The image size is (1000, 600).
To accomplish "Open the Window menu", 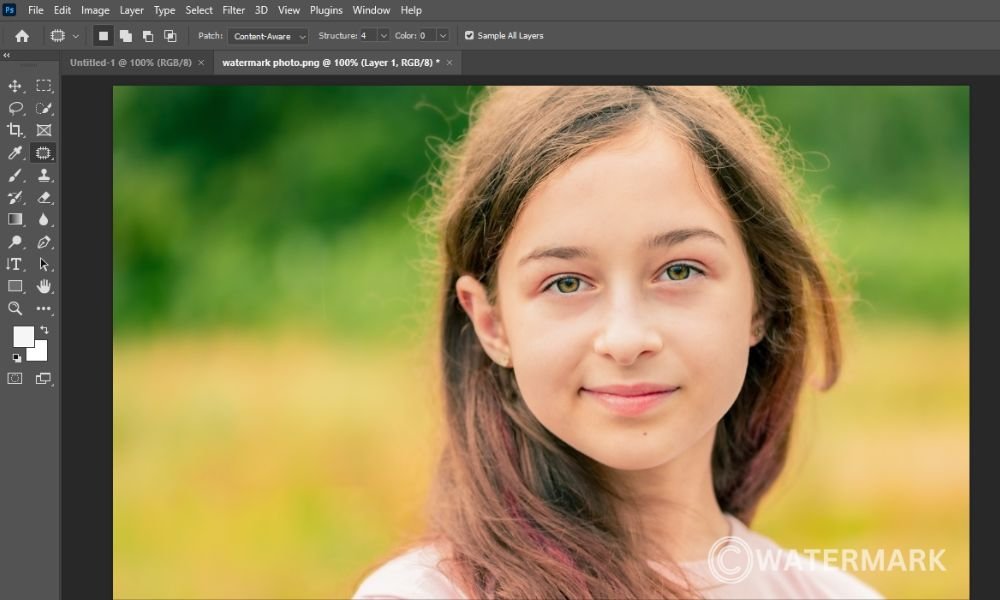I will coord(371,10).
